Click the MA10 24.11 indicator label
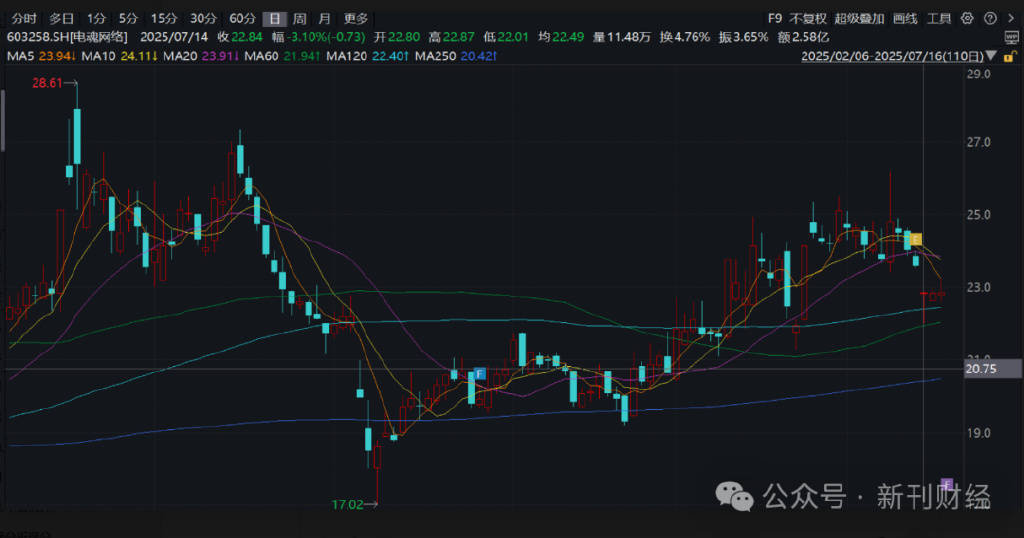This screenshot has height=538, width=1024. coord(120,56)
